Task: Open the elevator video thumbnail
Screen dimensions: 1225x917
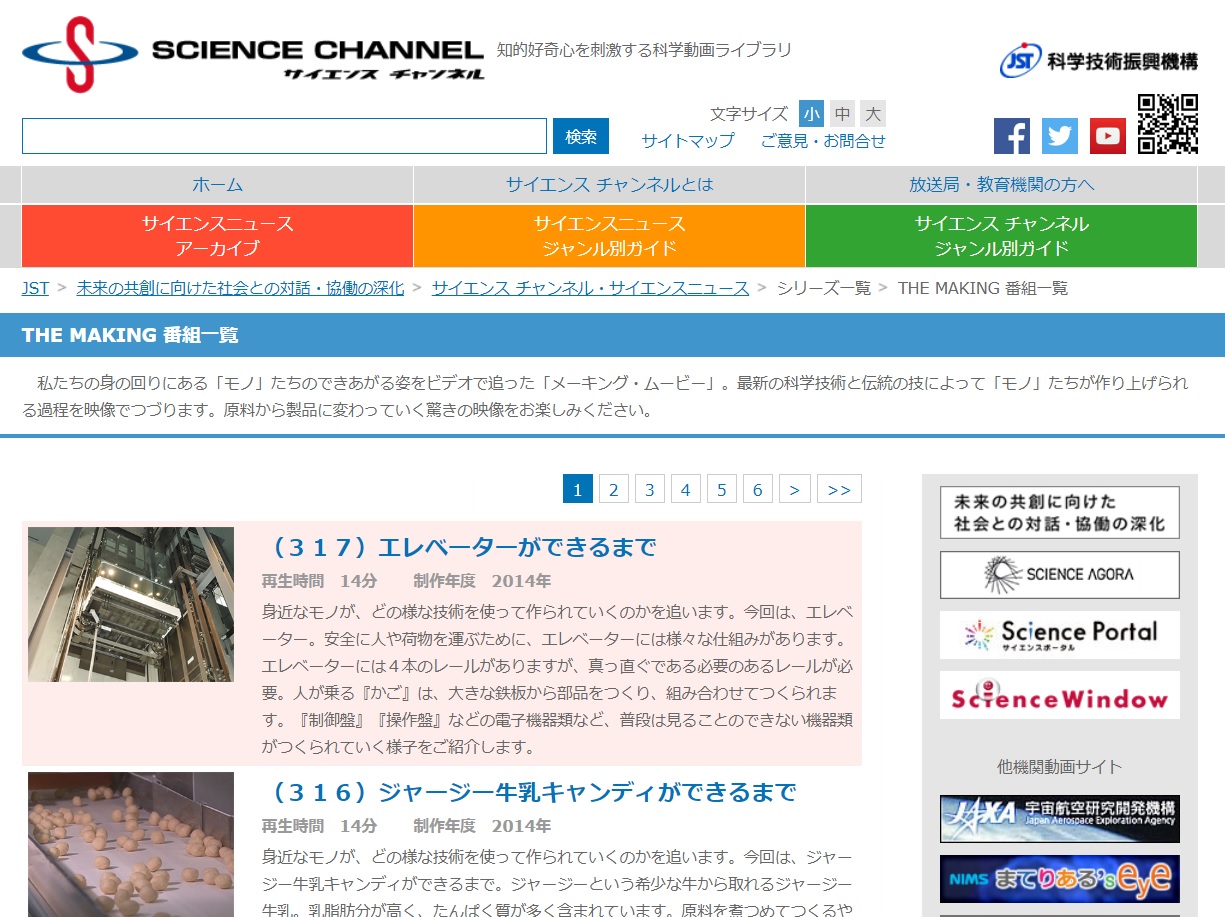Action: (131, 604)
